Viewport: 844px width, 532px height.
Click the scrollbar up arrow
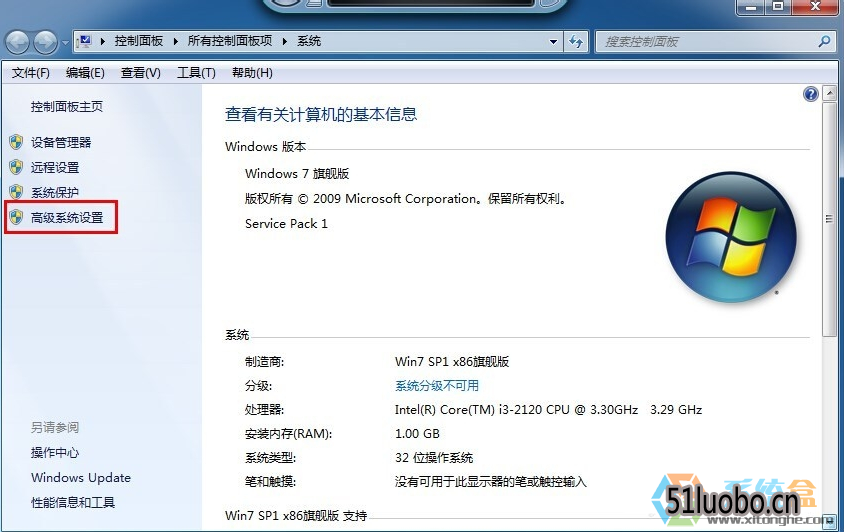829,93
